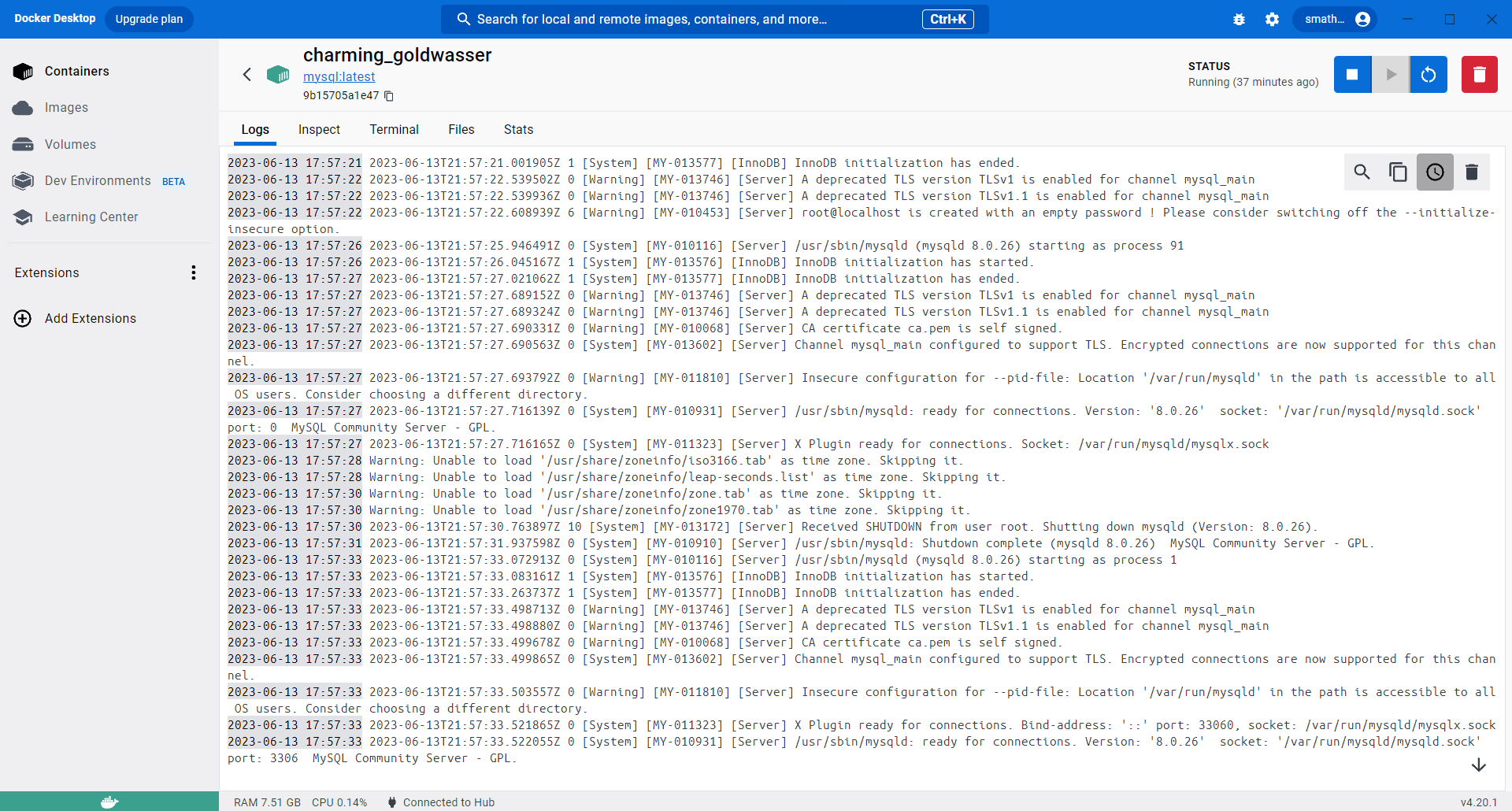
Task: Switch to the Stats tab
Action: point(518,130)
